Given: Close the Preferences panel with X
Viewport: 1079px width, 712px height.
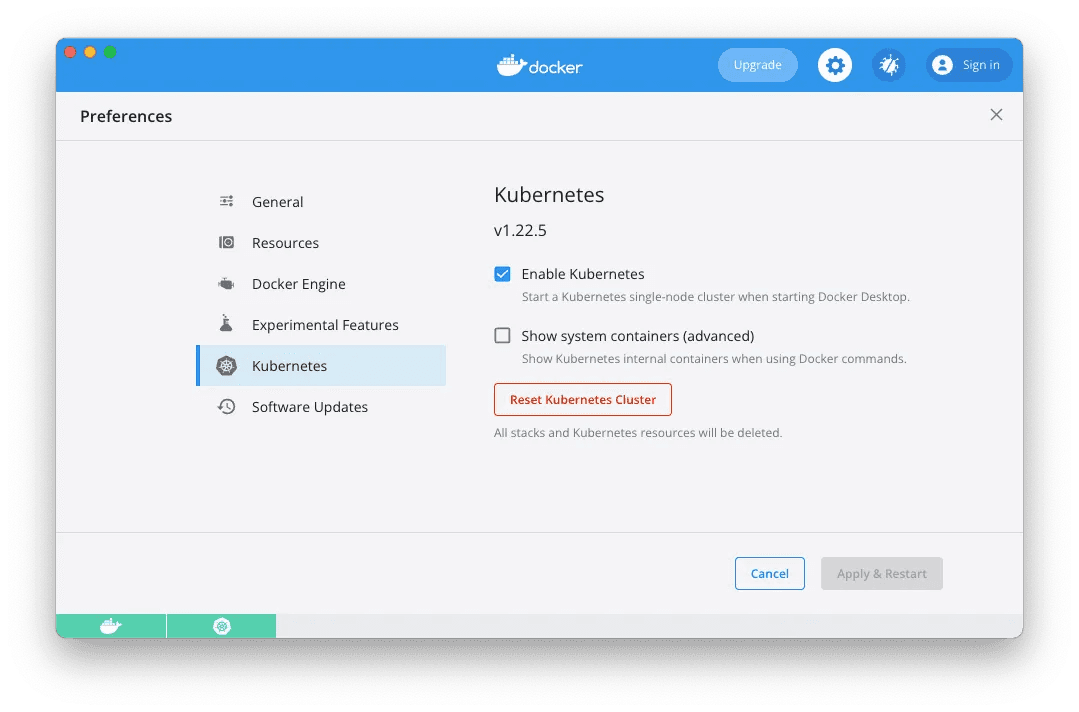Looking at the screenshot, I should coord(996,115).
